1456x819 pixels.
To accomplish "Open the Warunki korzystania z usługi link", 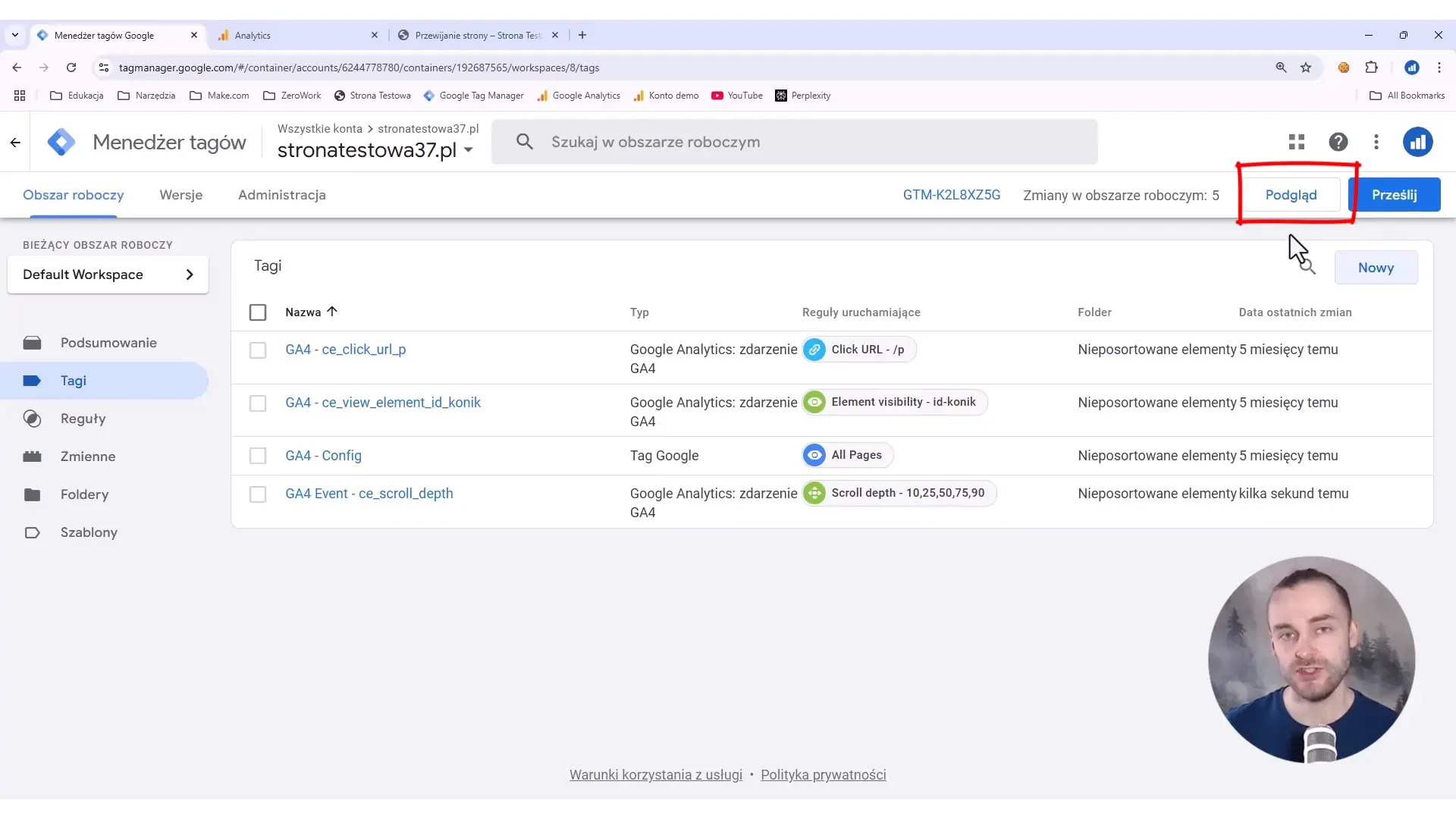I will point(656,775).
